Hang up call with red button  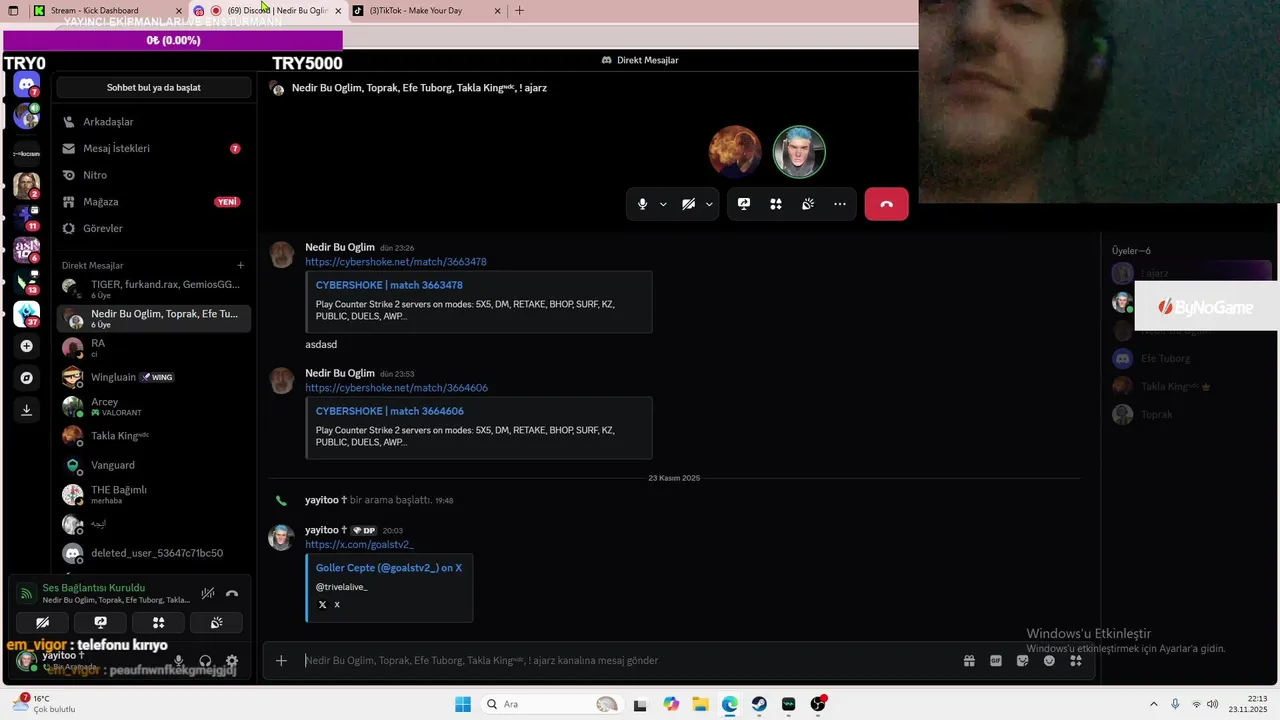click(x=886, y=204)
